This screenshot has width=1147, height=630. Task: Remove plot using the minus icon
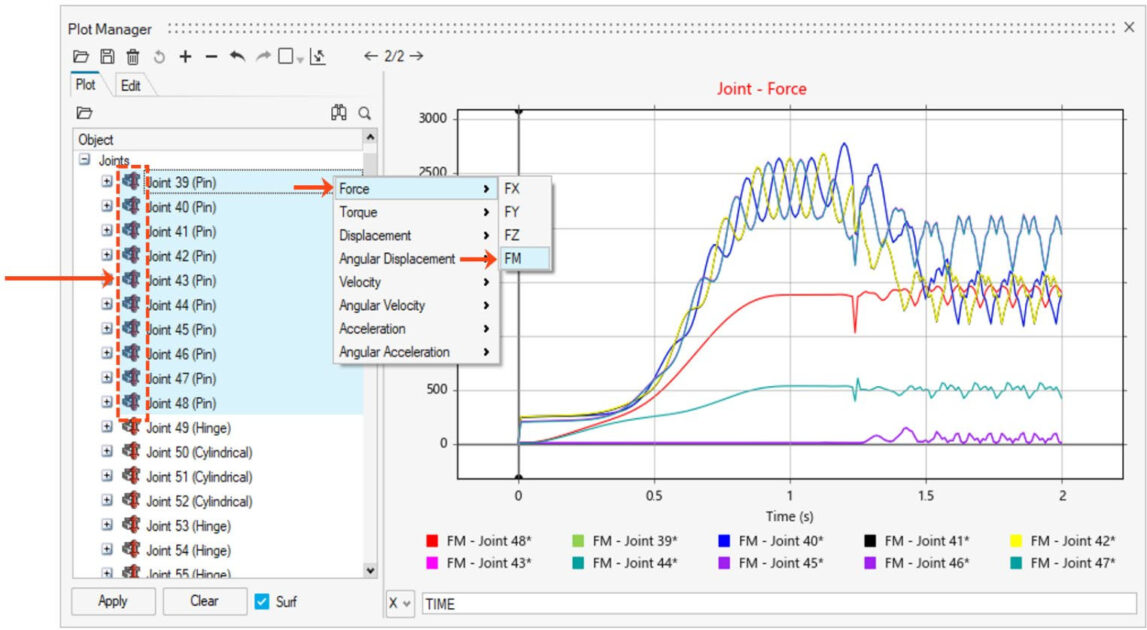point(211,57)
